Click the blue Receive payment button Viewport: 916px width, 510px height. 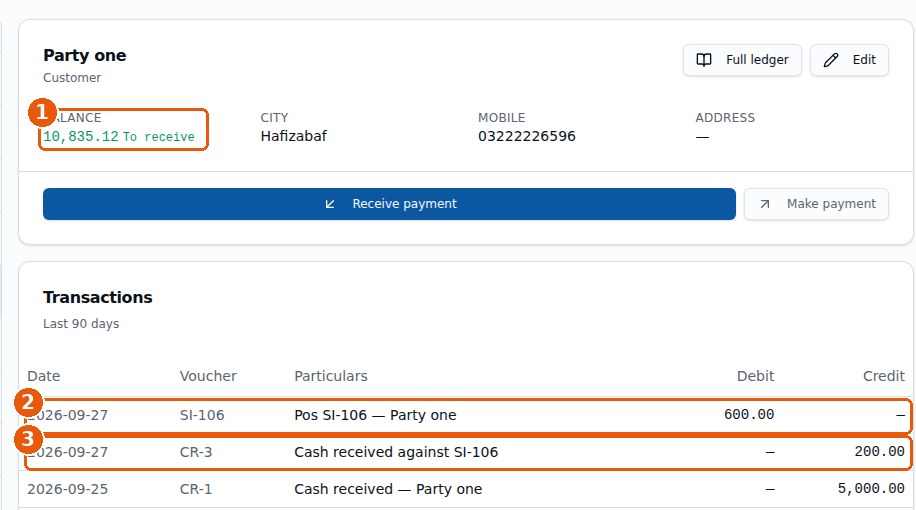pos(389,204)
